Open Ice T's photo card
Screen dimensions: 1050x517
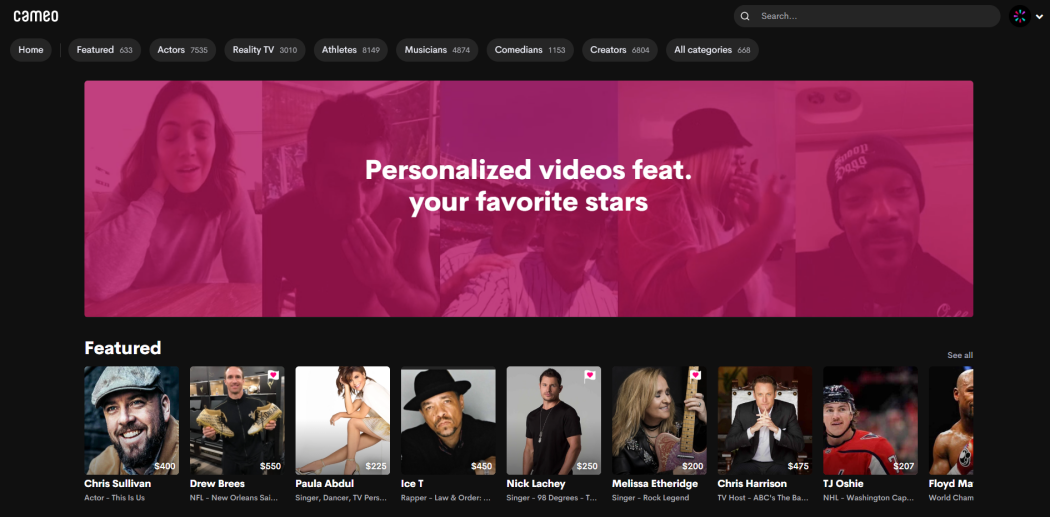point(448,421)
